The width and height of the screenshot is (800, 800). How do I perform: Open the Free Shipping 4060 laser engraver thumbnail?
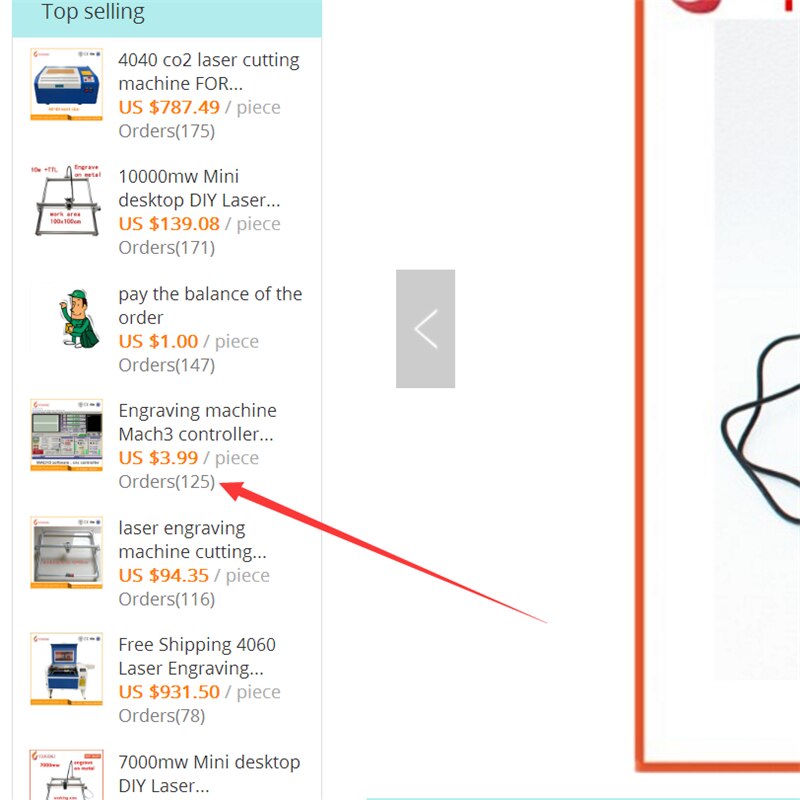66,669
